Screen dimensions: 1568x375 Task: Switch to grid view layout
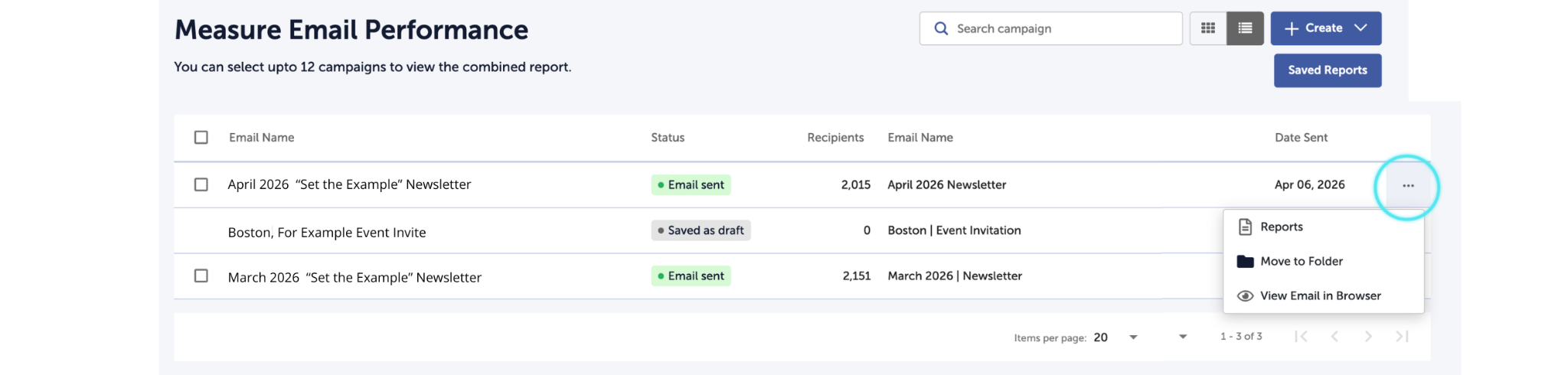pyautogui.click(x=1208, y=28)
